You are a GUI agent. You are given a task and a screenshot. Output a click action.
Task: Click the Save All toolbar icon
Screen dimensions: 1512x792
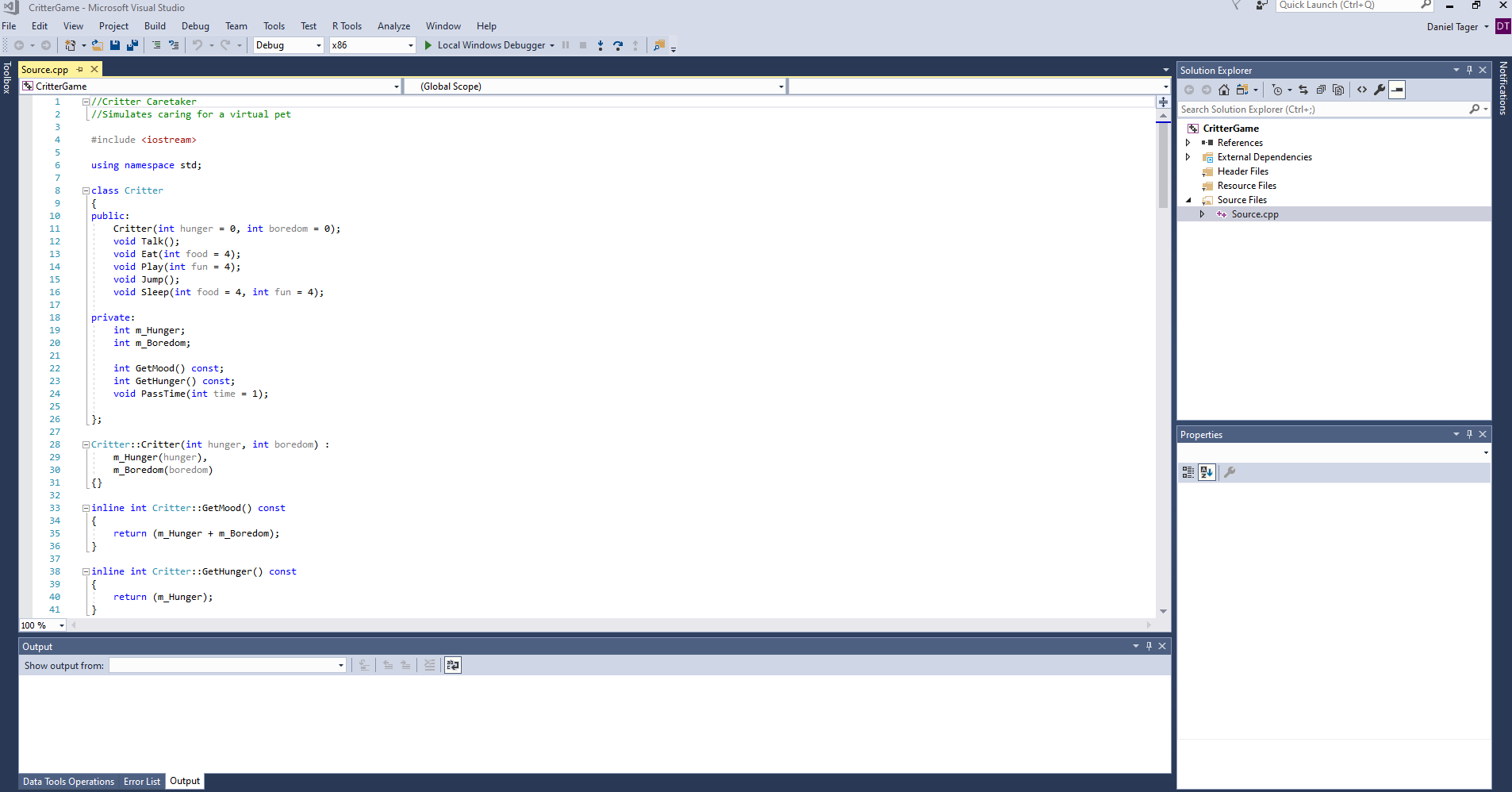point(132,45)
